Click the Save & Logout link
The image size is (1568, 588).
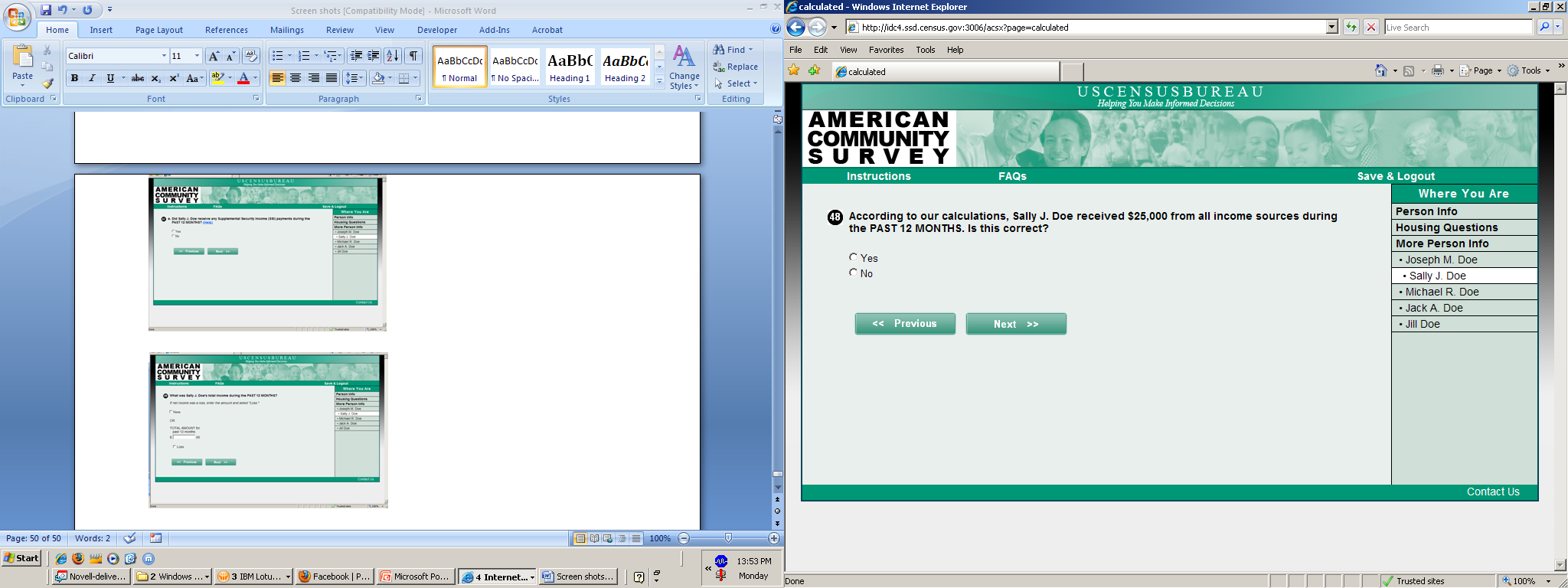(x=1396, y=176)
